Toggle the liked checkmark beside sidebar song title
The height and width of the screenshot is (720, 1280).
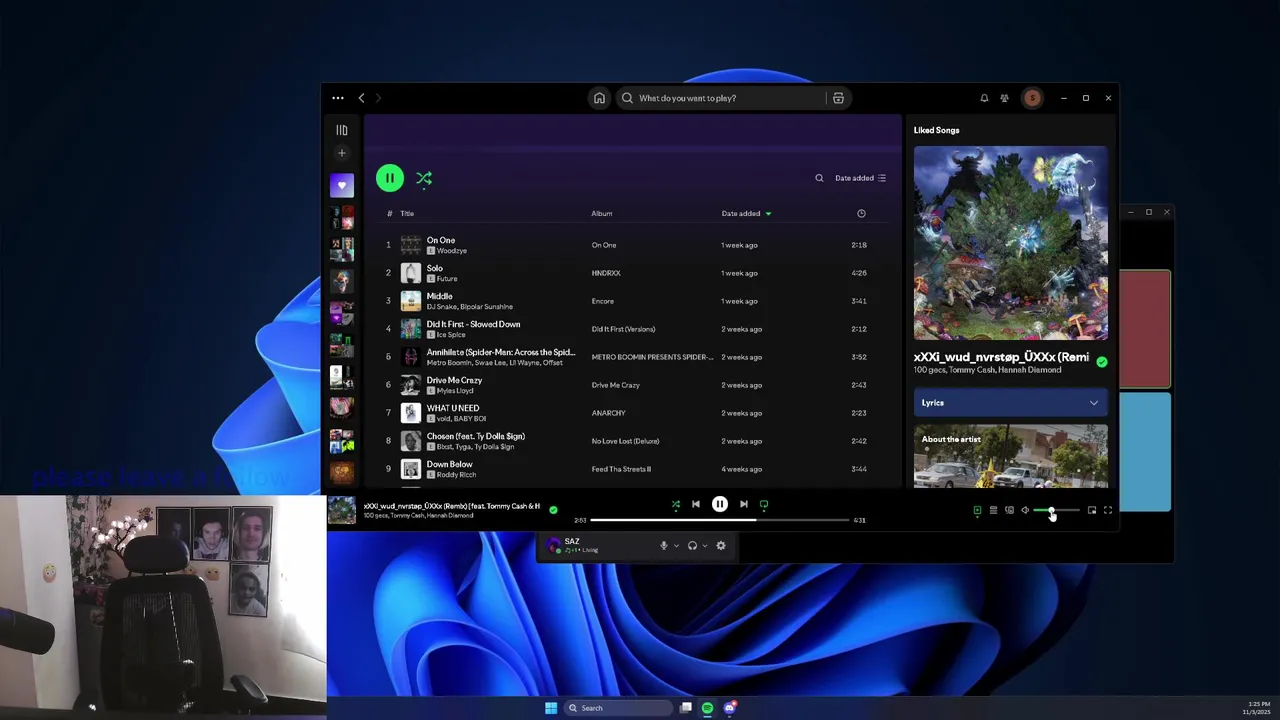[x=1102, y=362]
